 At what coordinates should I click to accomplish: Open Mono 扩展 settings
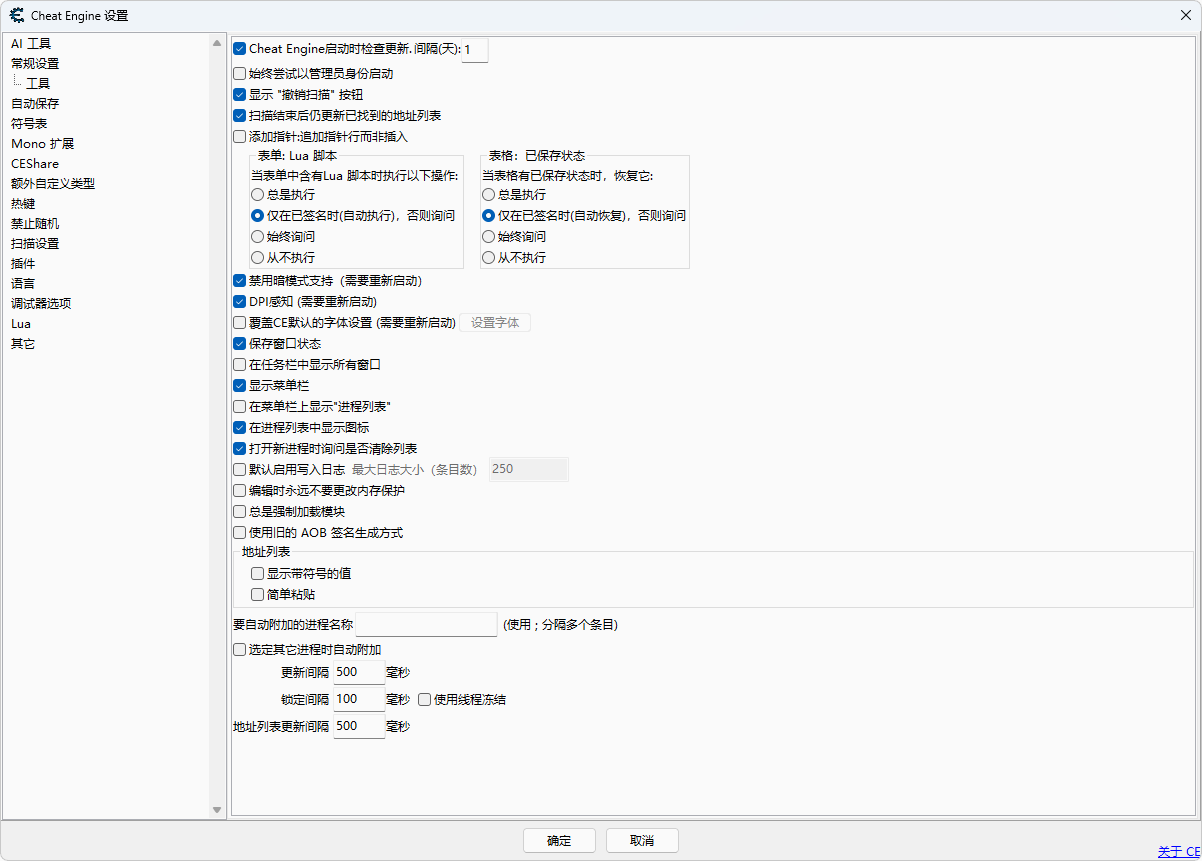coord(42,144)
